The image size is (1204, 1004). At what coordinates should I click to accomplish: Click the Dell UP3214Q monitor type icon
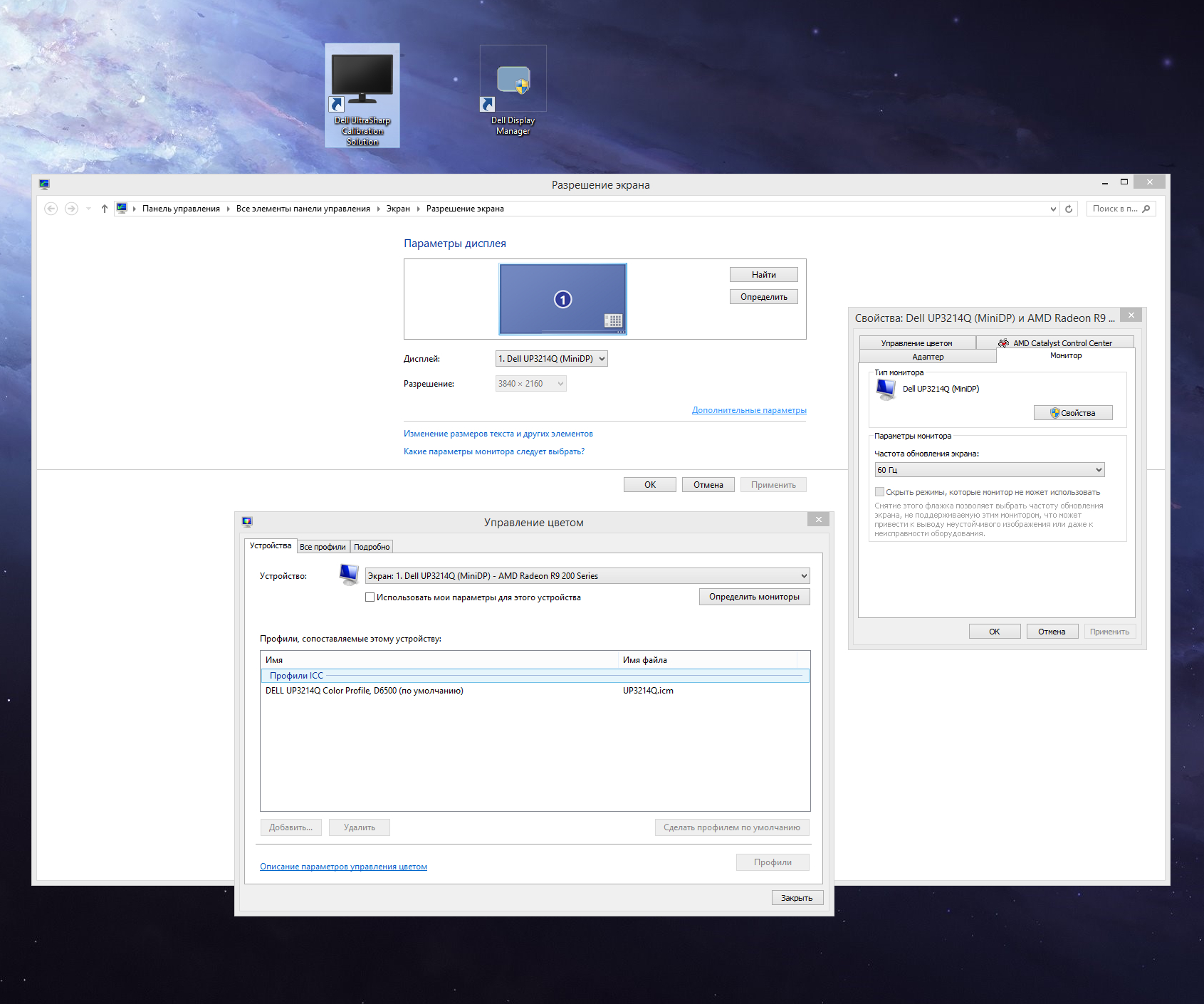[886, 389]
